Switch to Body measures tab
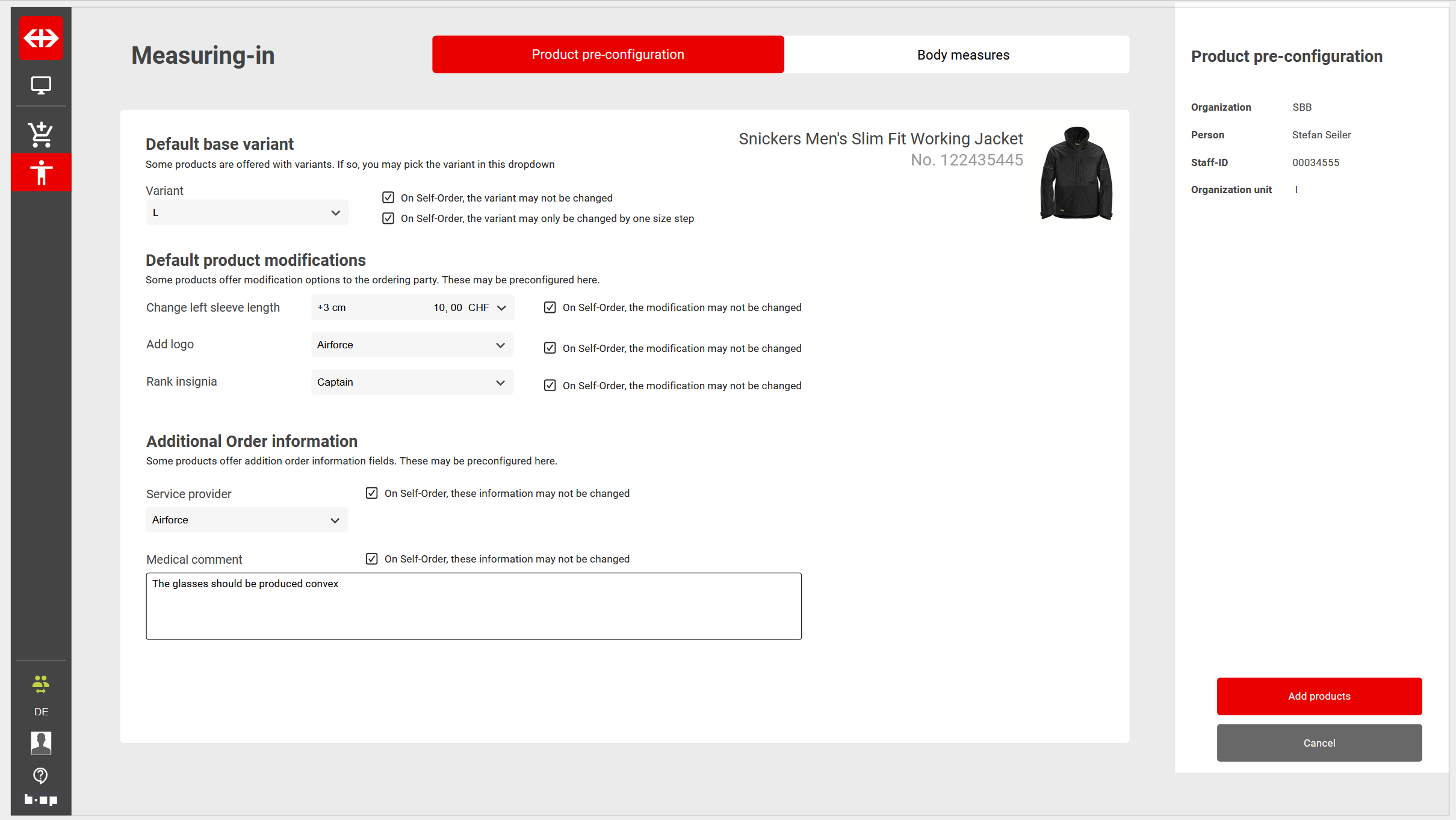 [962, 55]
